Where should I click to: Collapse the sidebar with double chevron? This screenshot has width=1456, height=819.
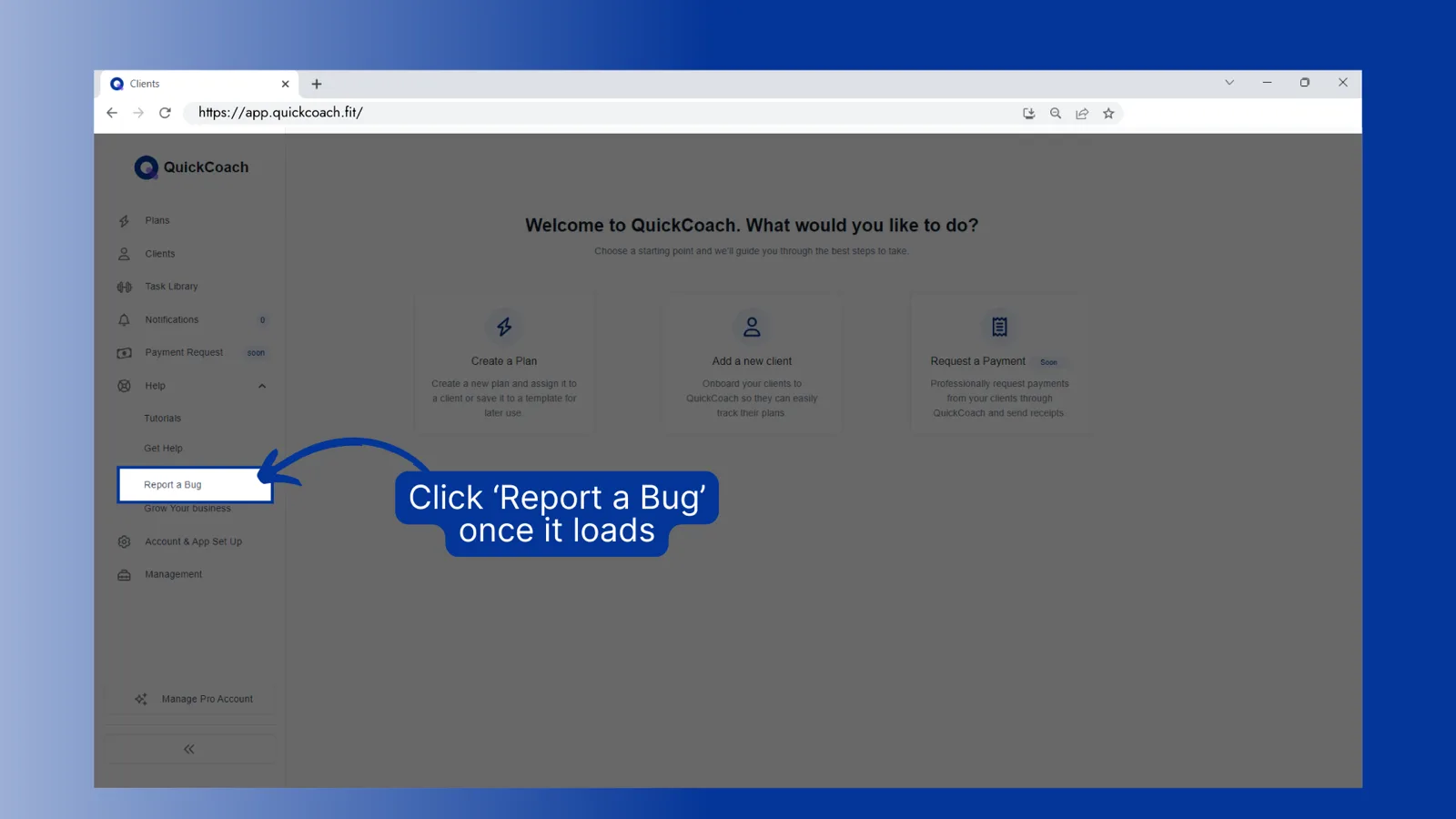pos(189,749)
